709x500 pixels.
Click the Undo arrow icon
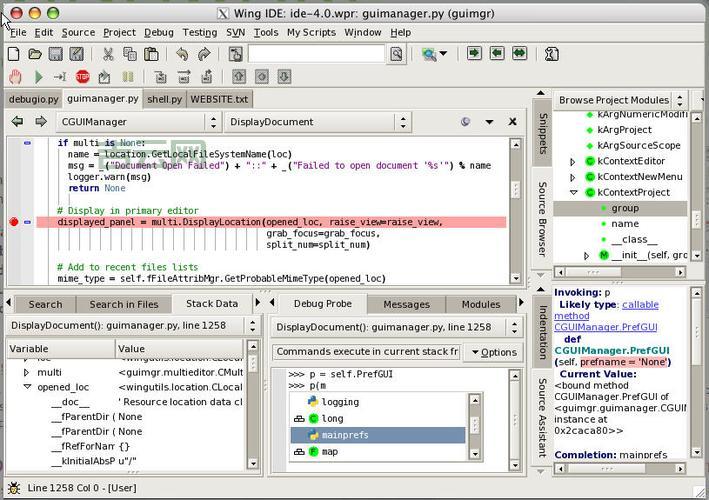pos(182,54)
